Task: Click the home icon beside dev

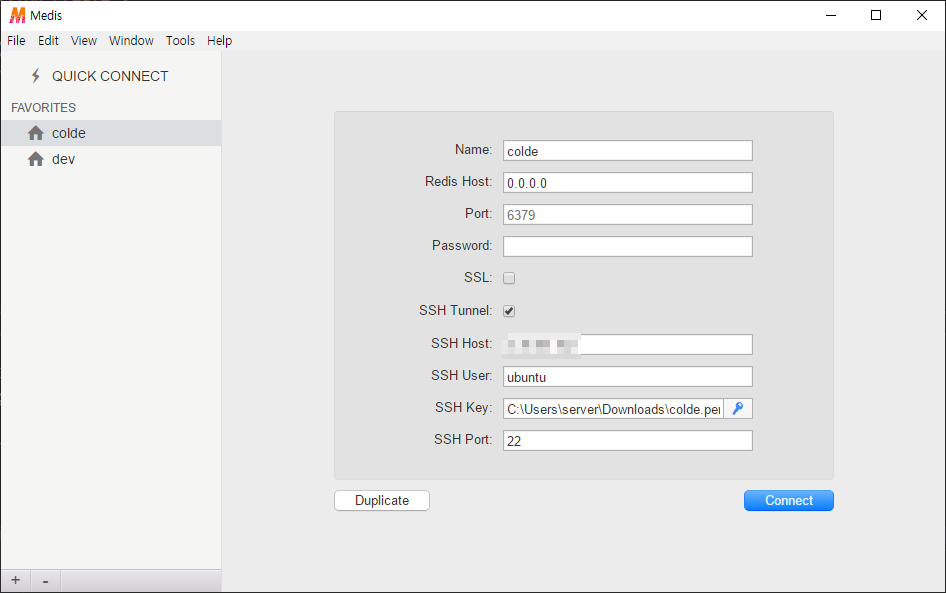Action: (x=36, y=159)
